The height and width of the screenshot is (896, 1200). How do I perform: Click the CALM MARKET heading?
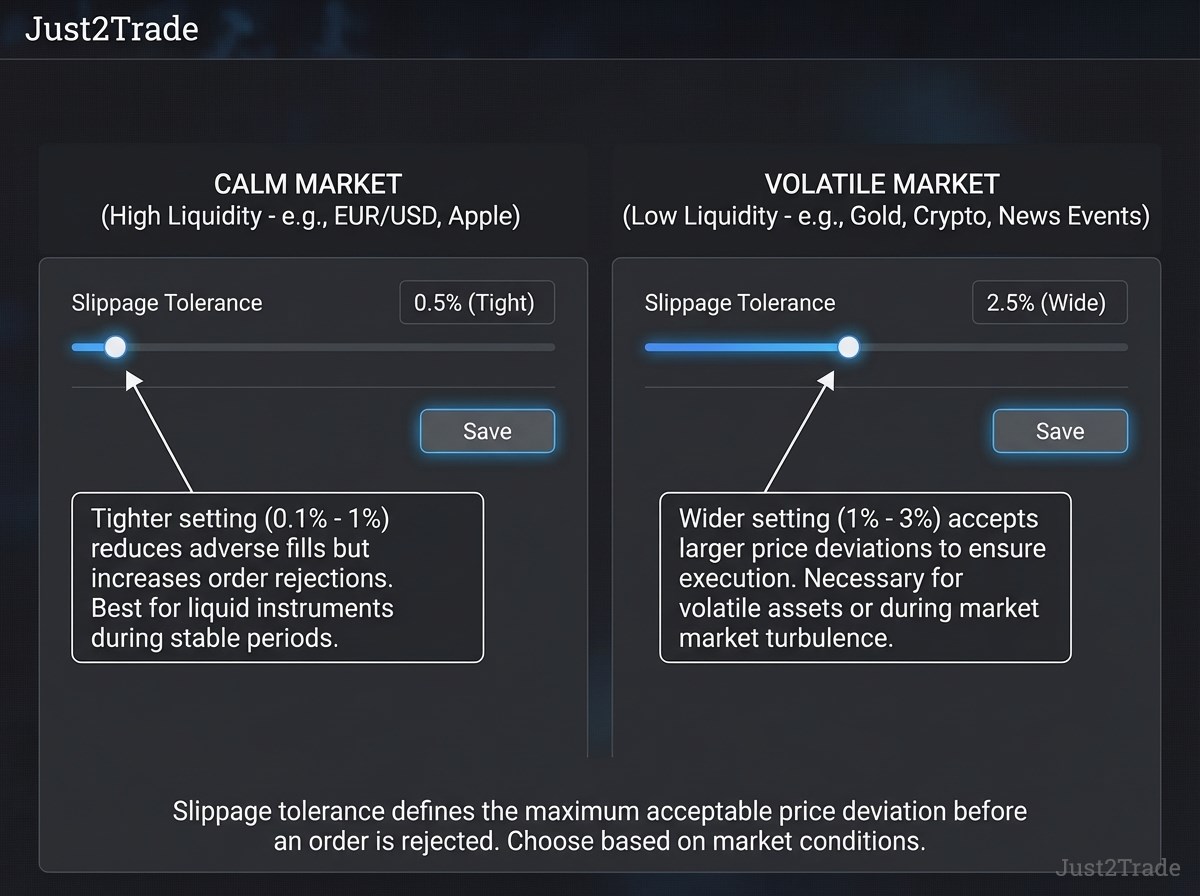tap(308, 184)
